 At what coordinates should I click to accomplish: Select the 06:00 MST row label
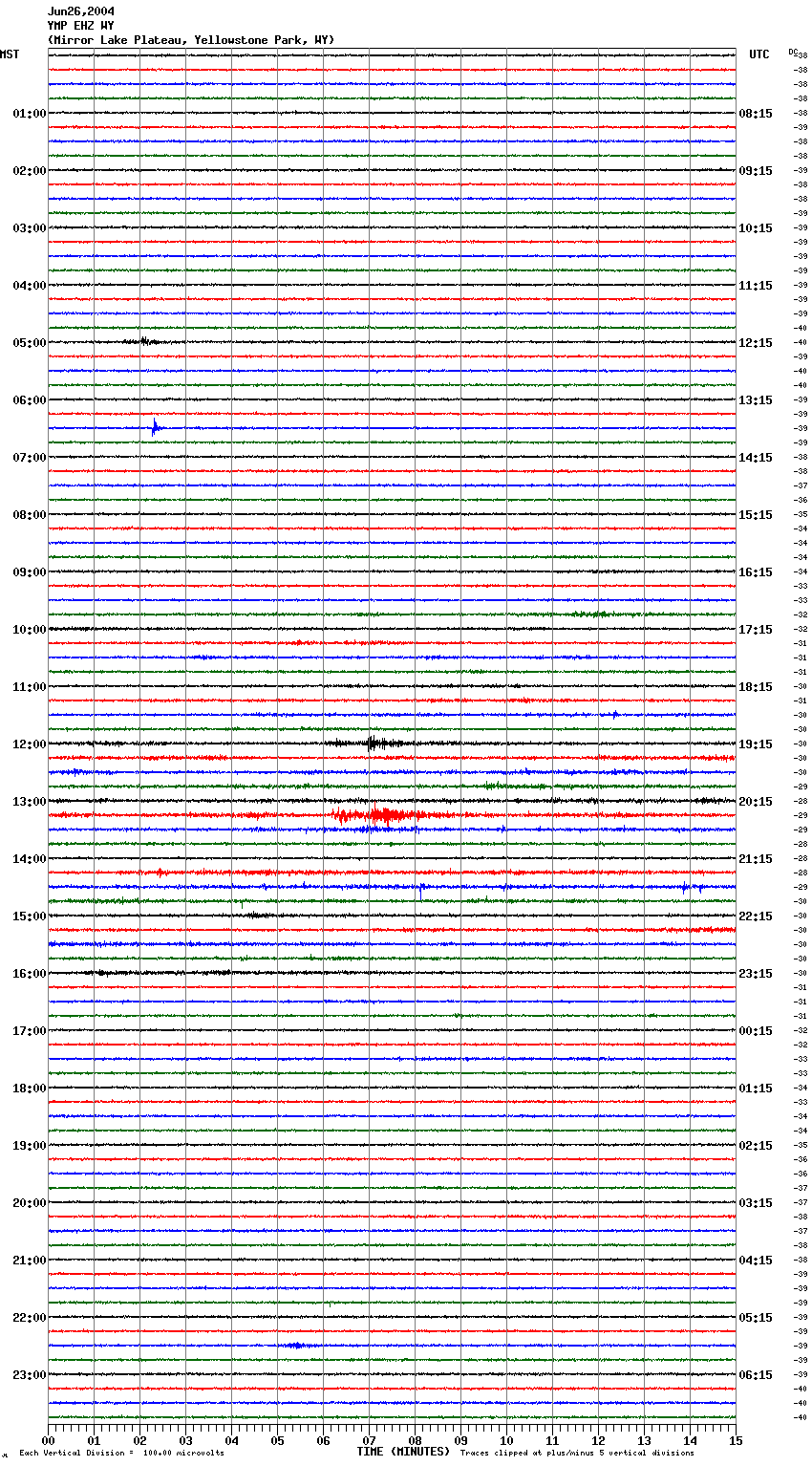30,400
